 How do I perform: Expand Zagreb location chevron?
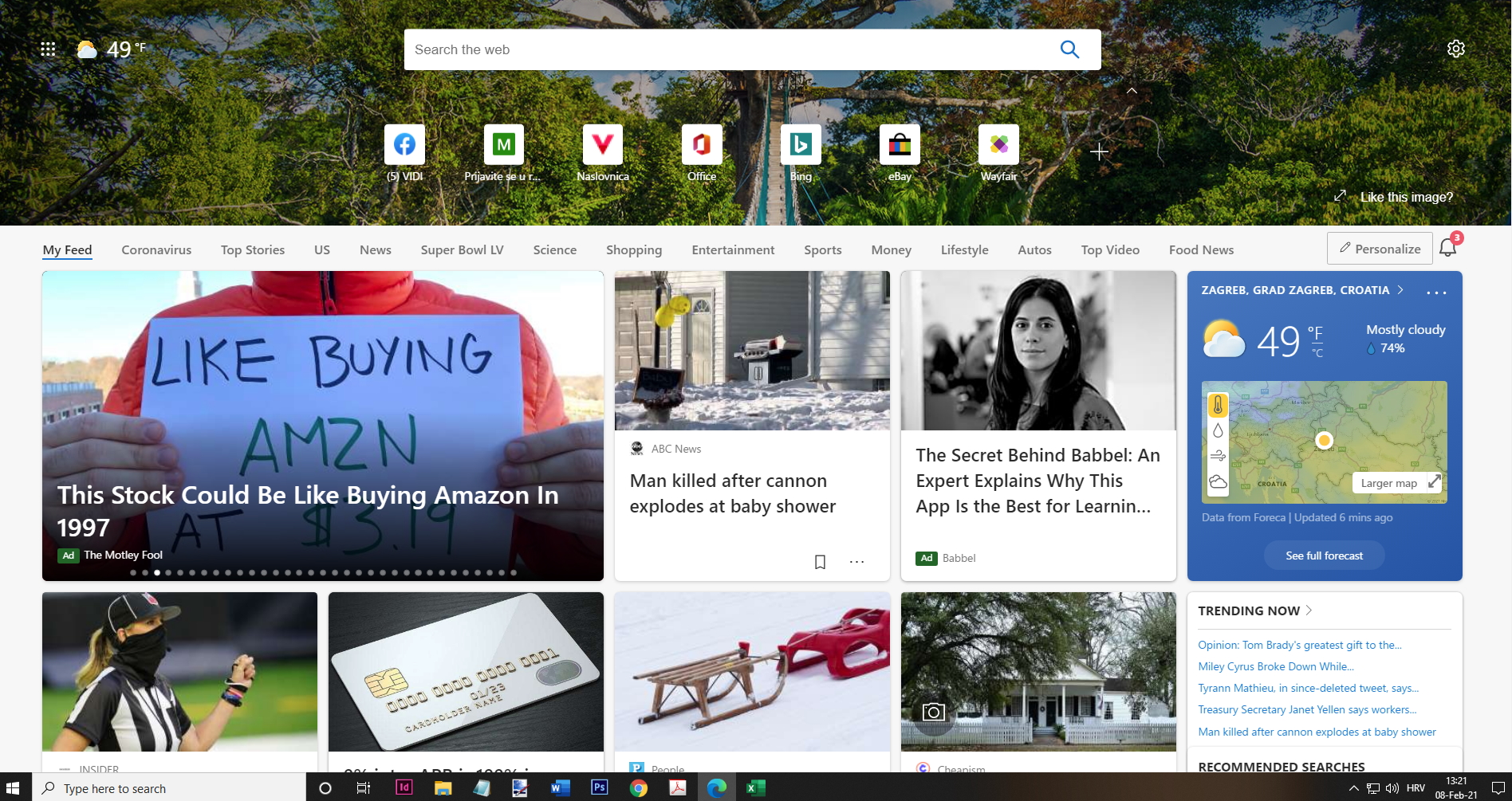[x=1400, y=290]
